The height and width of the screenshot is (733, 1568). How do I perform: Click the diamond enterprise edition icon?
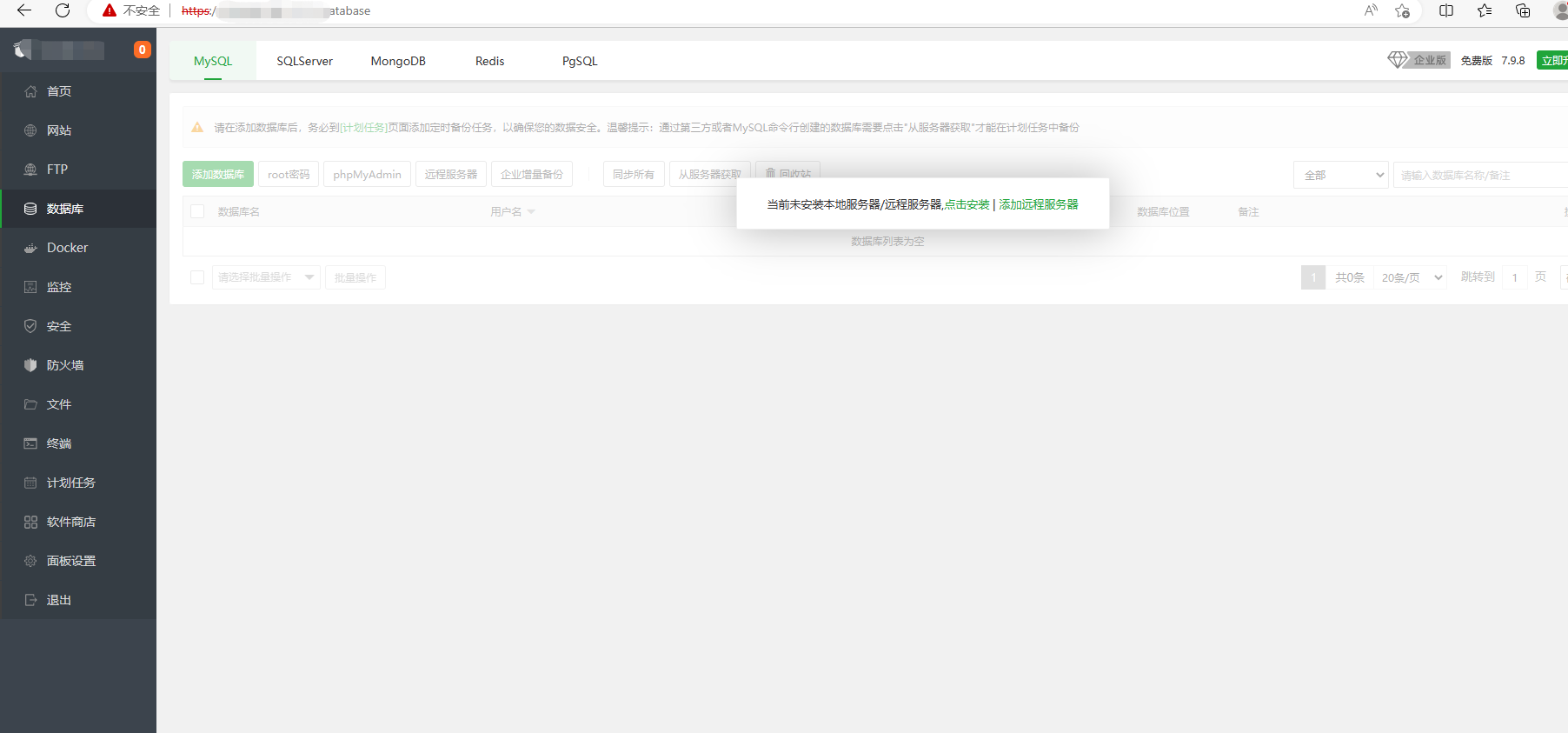point(1397,60)
